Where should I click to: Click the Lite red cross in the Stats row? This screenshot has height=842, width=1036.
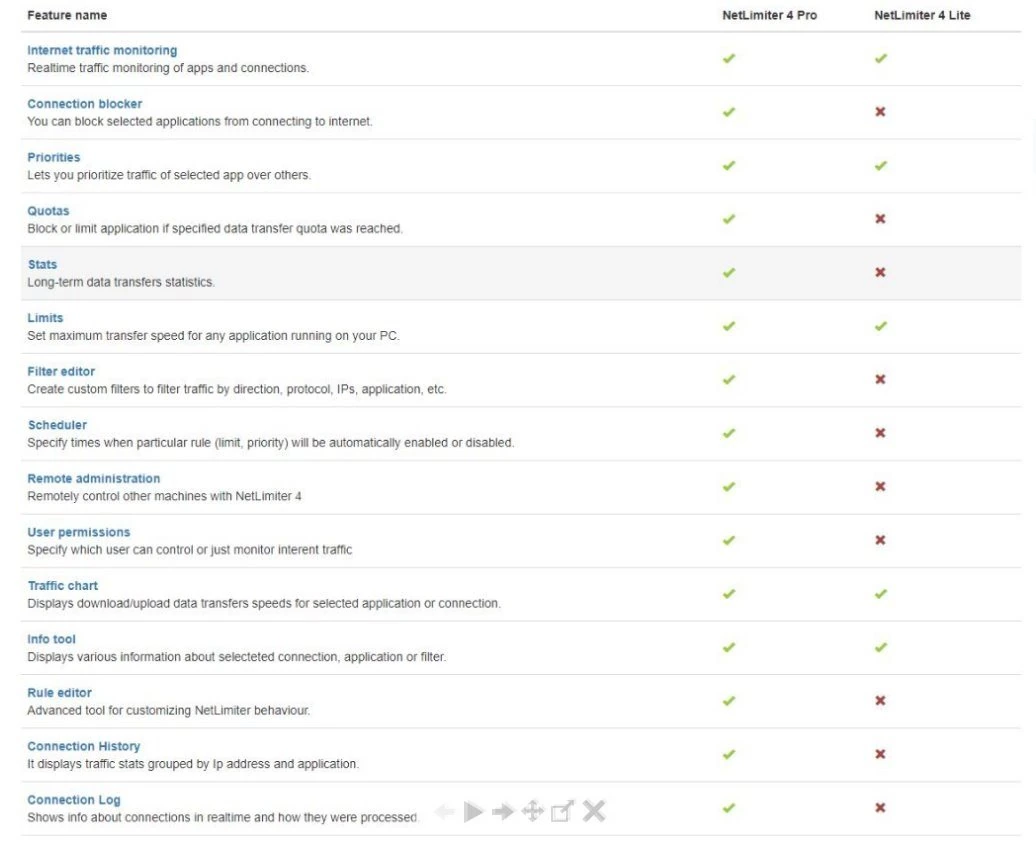tap(880, 272)
